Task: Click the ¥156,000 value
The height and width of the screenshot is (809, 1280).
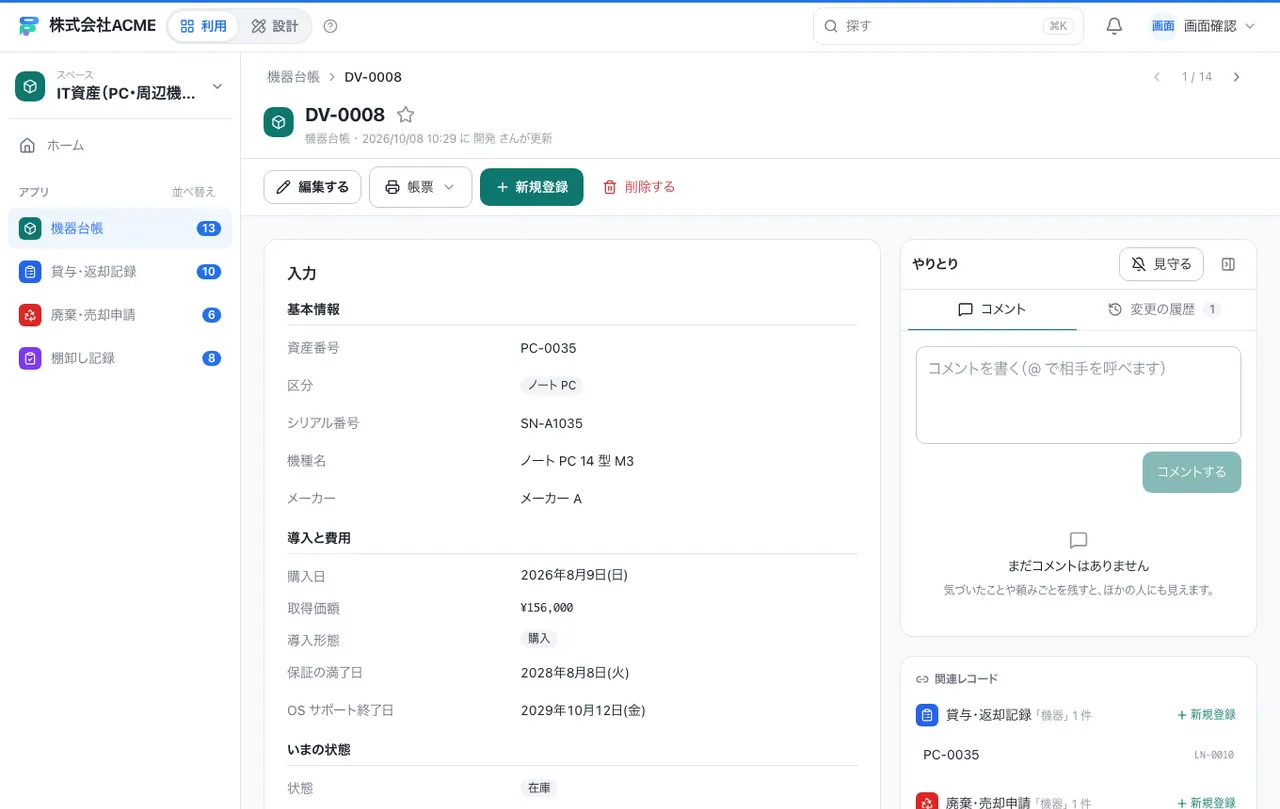Action: point(547,608)
